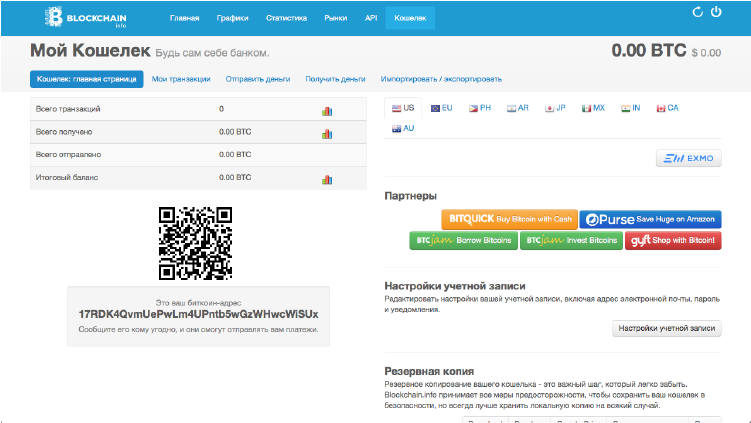751x423 pixels.
Task: Open Статистика in the top navigation
Action: coord(286,18)
